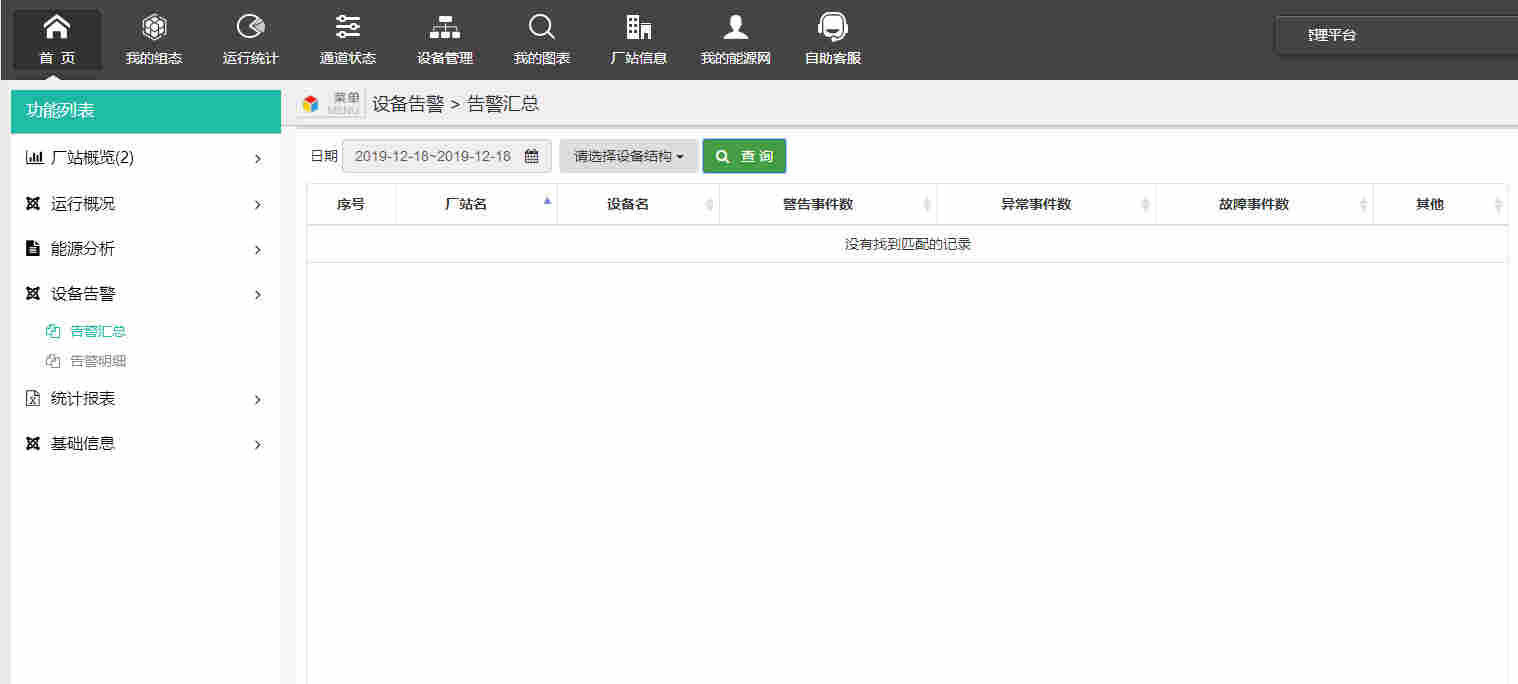Image resolution: width=1518 pixels, height=684 pixels.
Task: Switch to the 告警明细 page
Action: 100,361
